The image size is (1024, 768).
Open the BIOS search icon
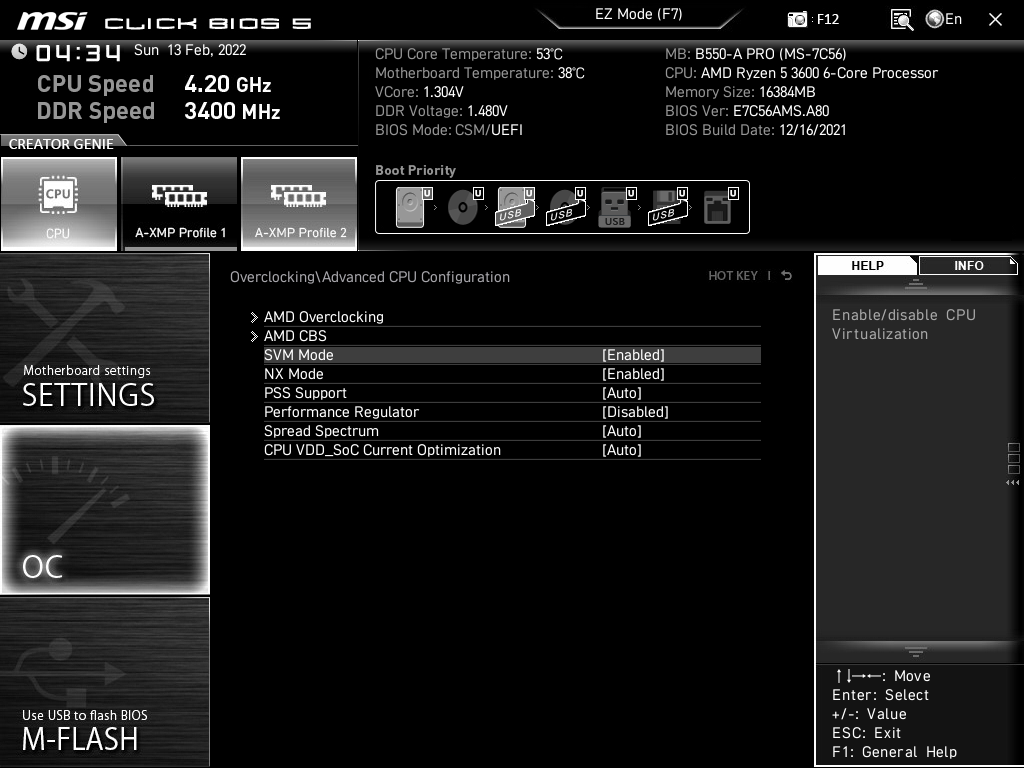tap(901, 19)
